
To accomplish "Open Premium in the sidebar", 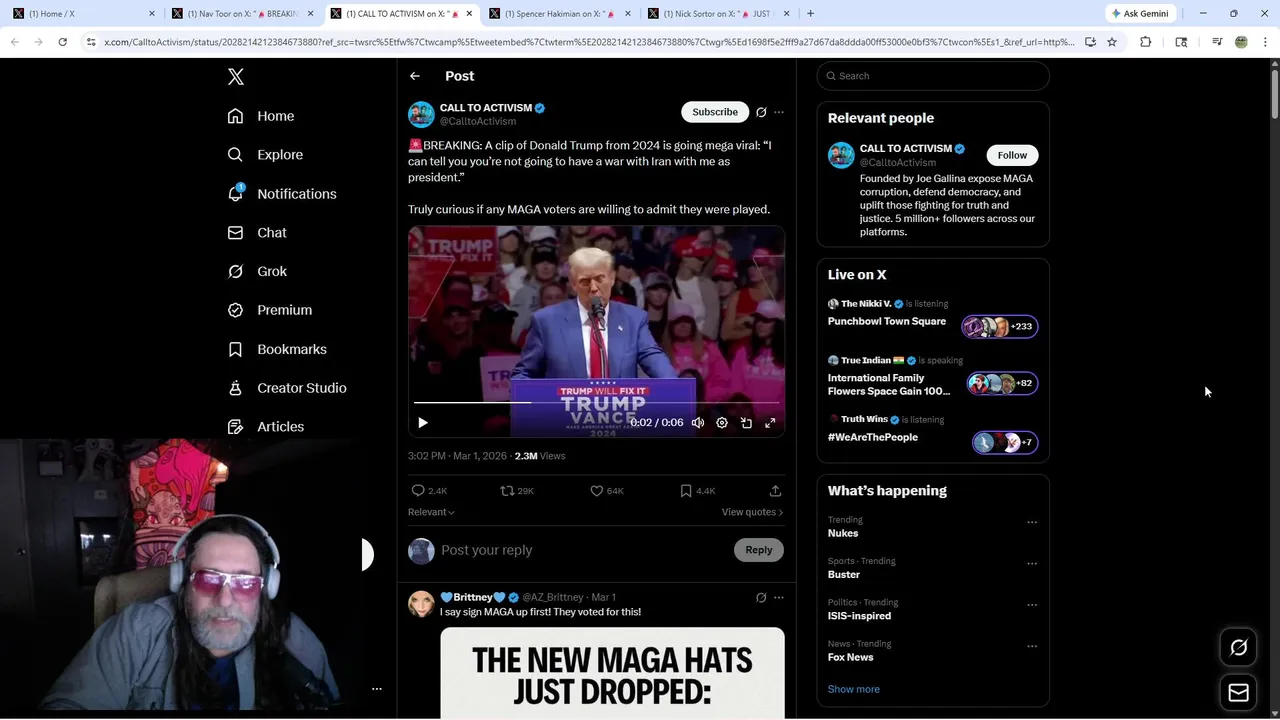I will click(x=270, y=310).
